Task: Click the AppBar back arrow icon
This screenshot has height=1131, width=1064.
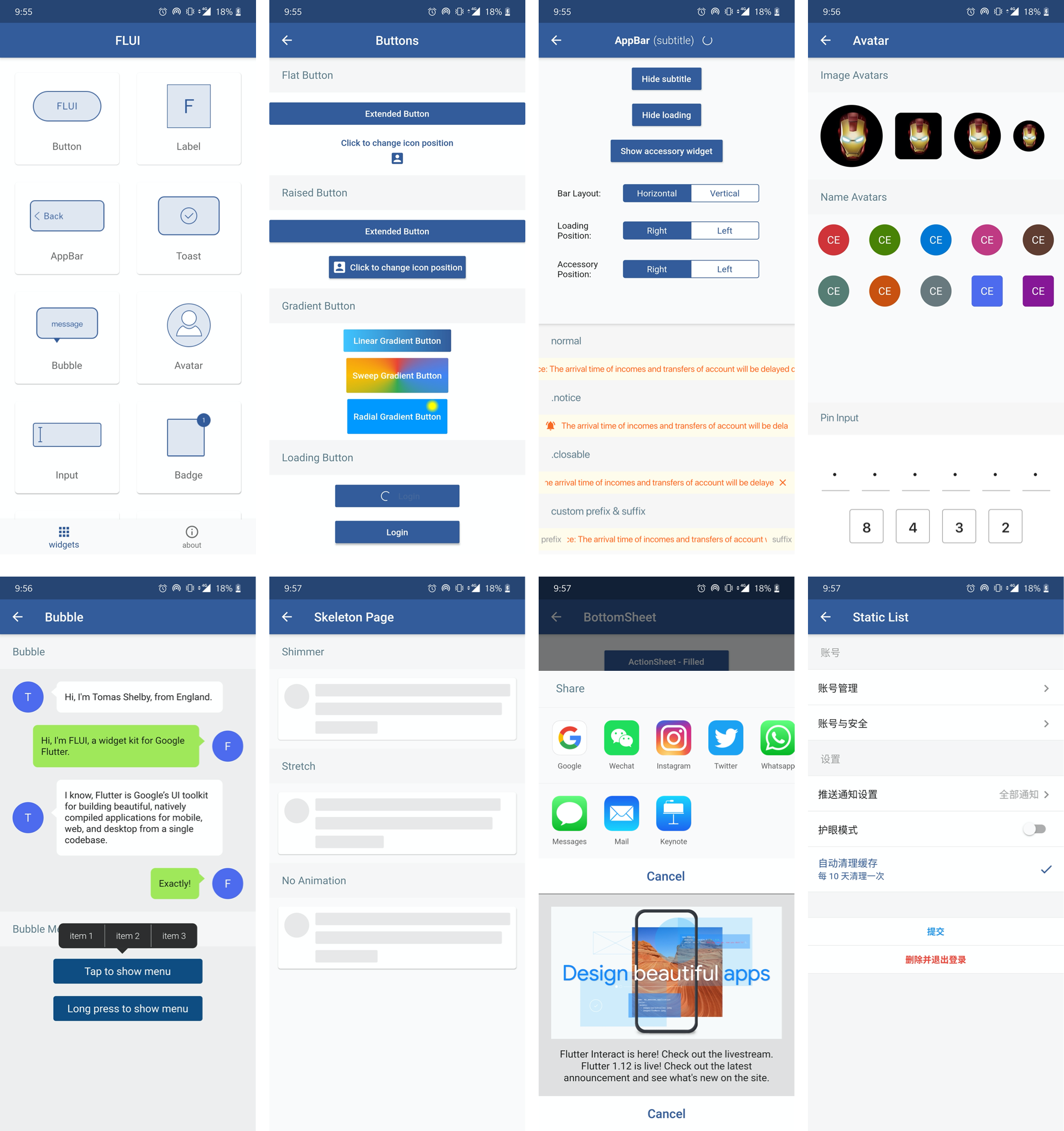Action: [558, 40]
